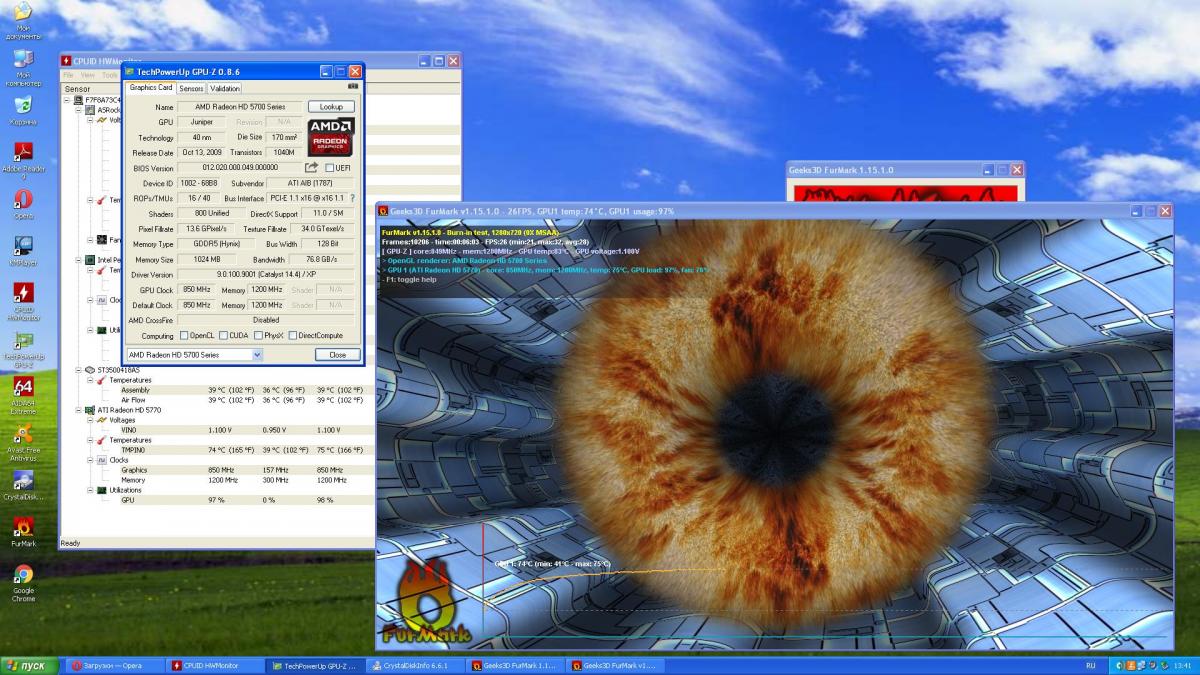Switch to the Opera taskbar button
The image size is (1200, 675).
pos(114,665)
